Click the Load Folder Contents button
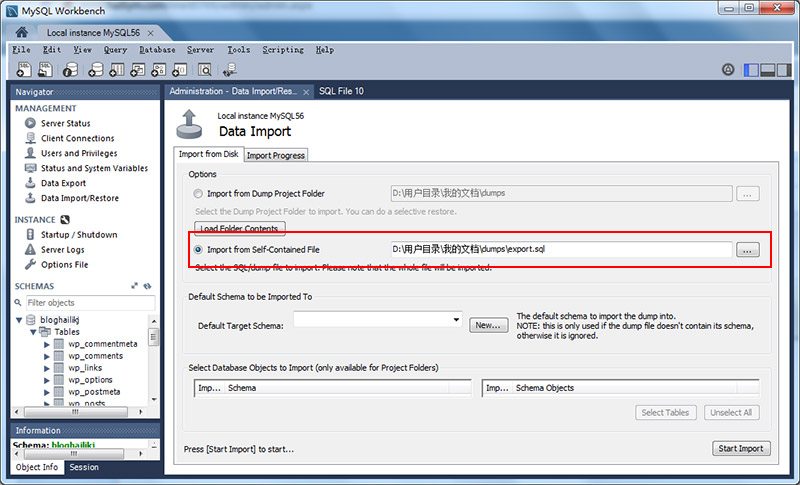 click(x=239, y=228)
